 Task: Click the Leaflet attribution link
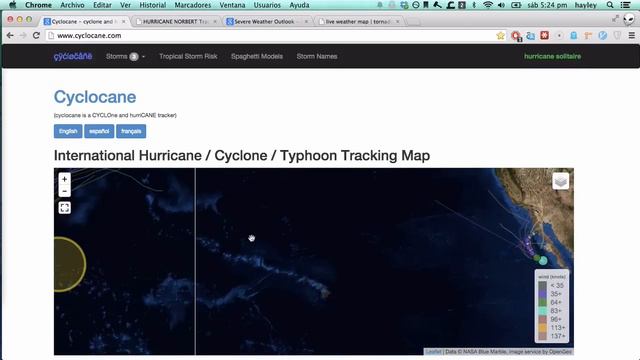[433, 351]
